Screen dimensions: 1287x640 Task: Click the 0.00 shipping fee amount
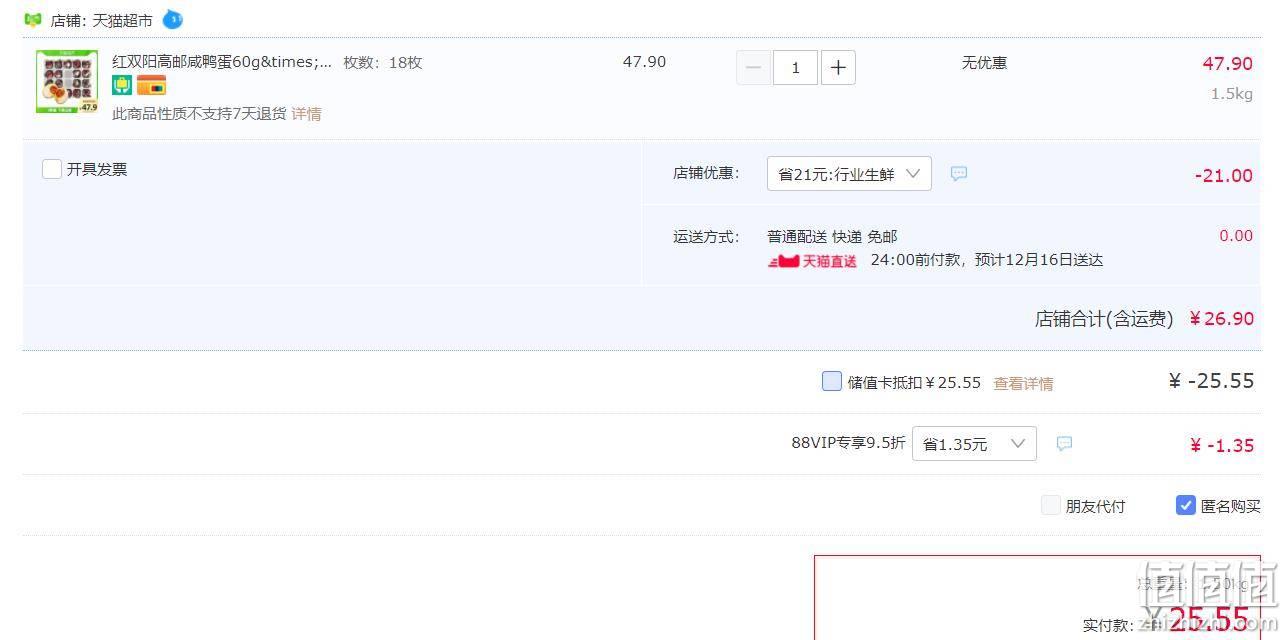pos(1236,236)
